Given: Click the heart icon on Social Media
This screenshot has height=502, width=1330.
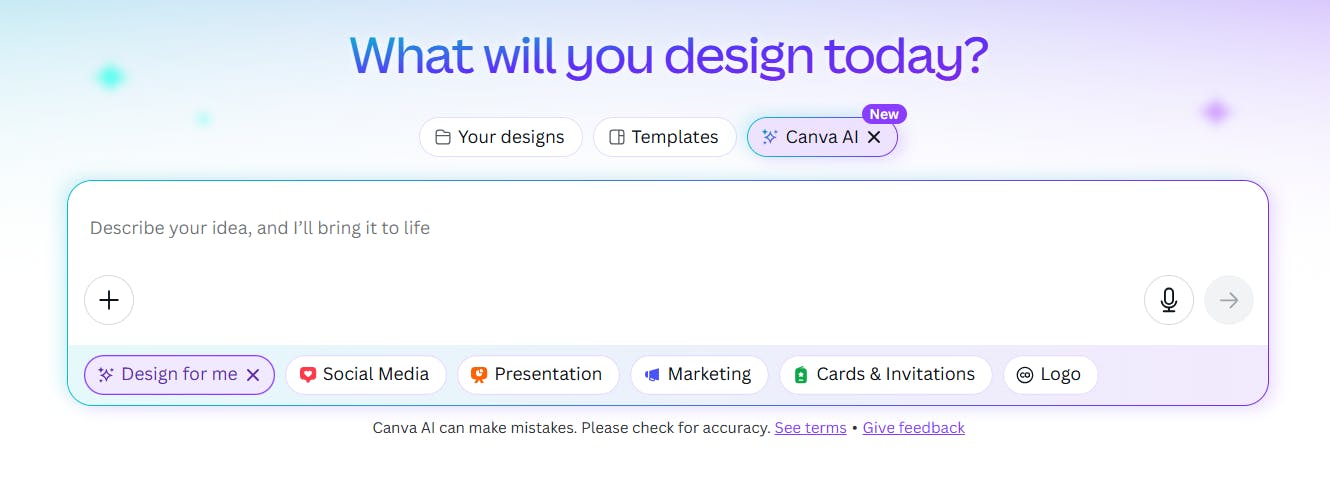Looking at the screenshot, I should pyautogui.click(x=308, y=375).
